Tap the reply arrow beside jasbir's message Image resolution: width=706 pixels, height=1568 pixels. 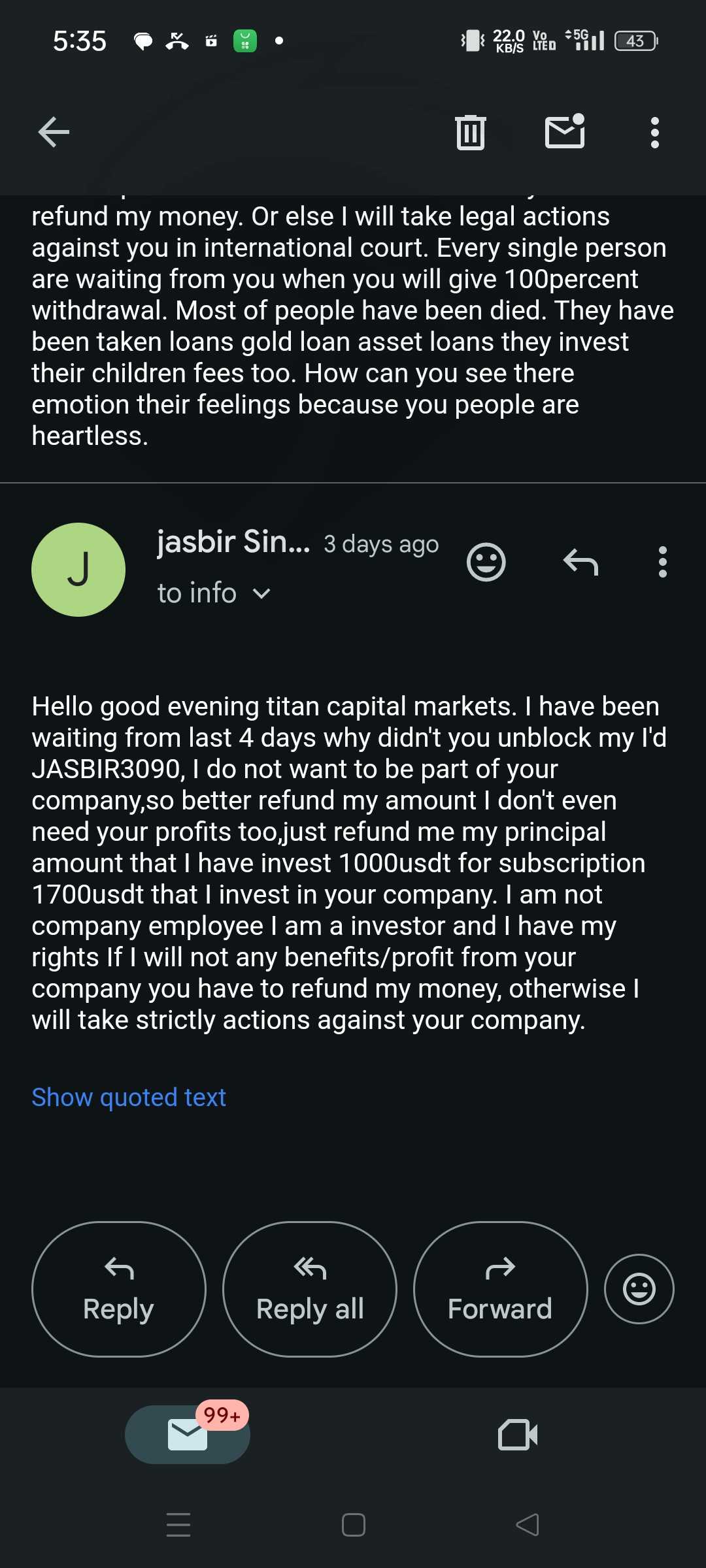pyautogui.click(x=580, y=562)
